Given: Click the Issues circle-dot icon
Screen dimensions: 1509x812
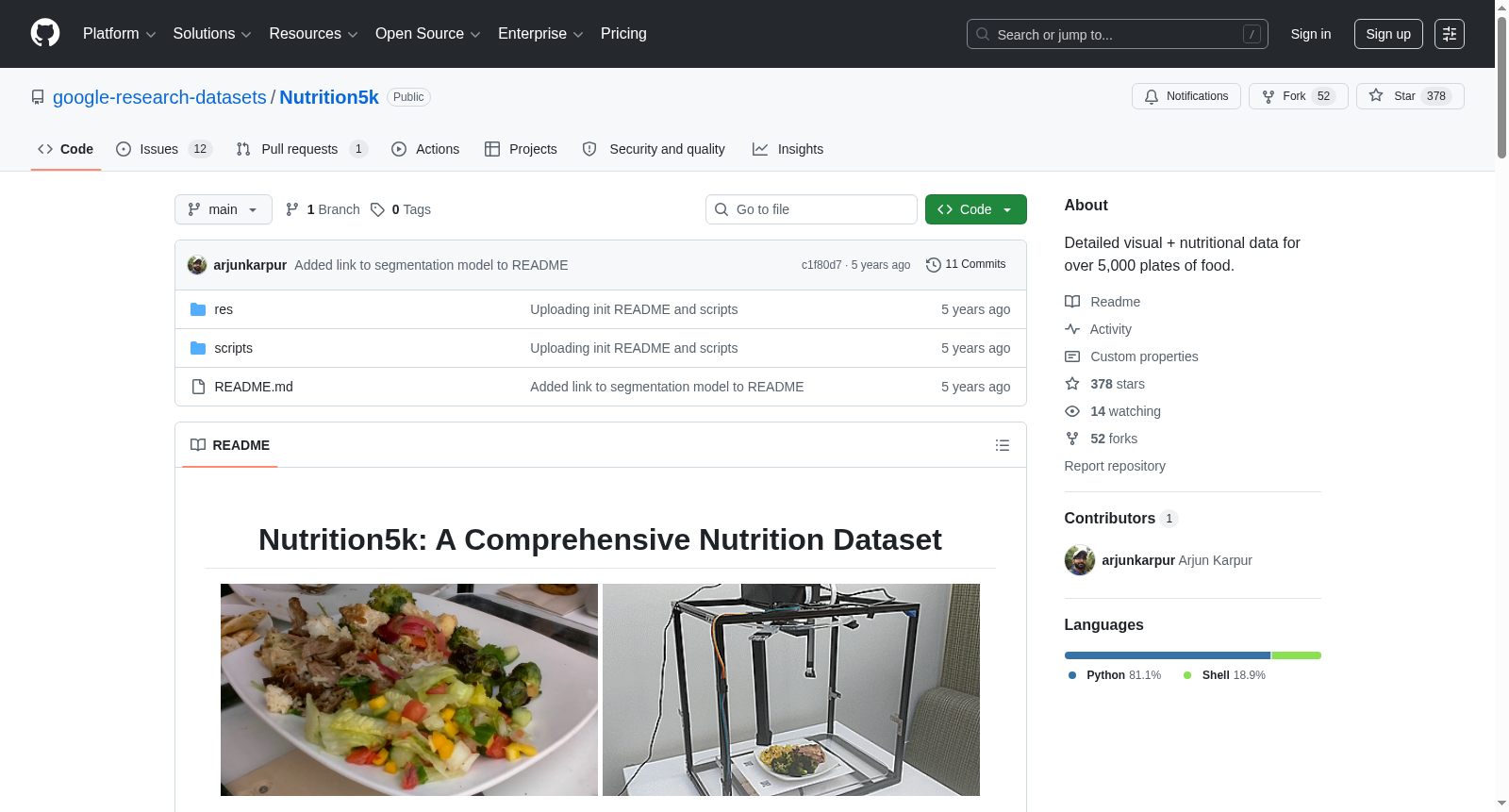Looking at the screenshot, I should (x=124, y=149).
